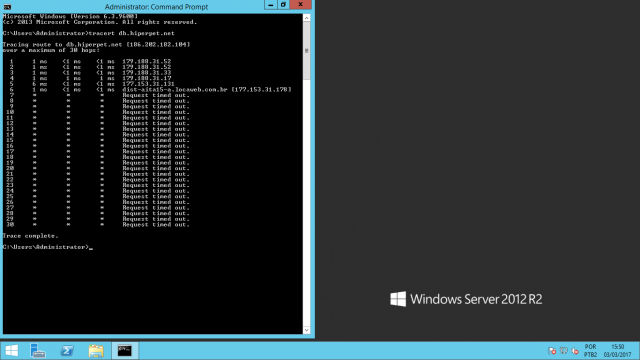The image size is (640, 360).
Task: Launch Server Manager from the taskbar
Action: (38, 351)
